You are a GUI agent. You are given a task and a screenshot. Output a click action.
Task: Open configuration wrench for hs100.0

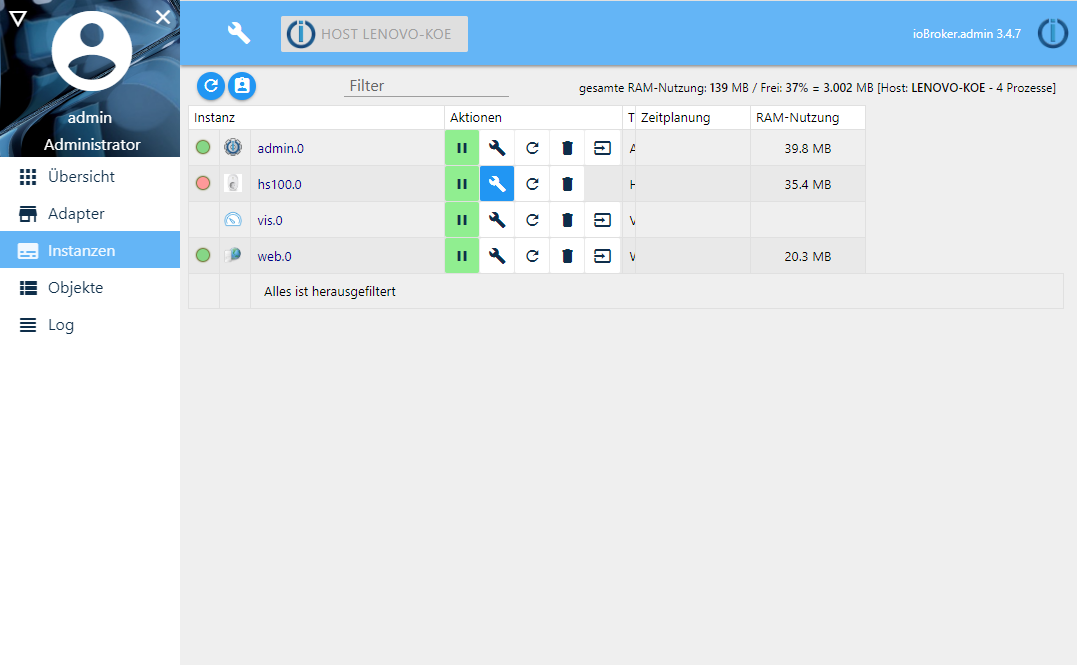coord(497,184)
